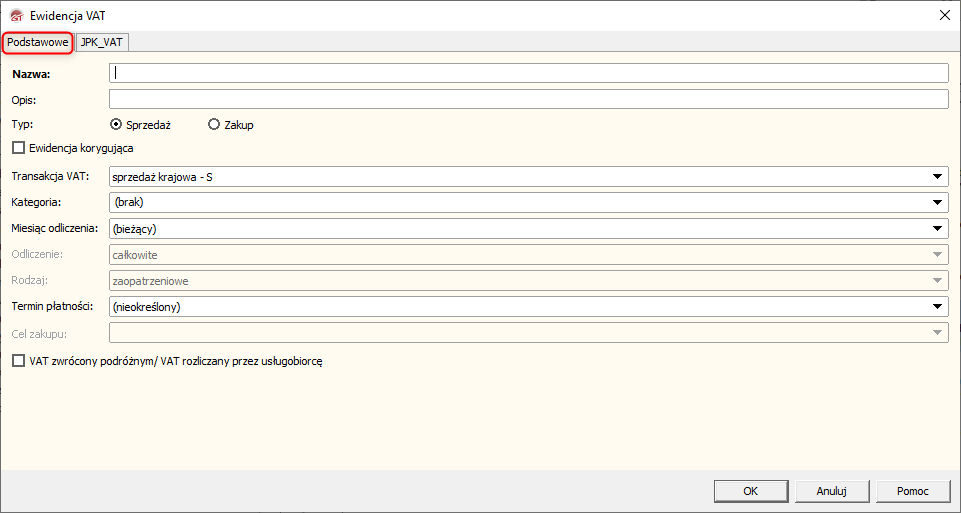Switch to the Podstawowe tab
The width and height of the screenshot is (961, 513).
37,42
